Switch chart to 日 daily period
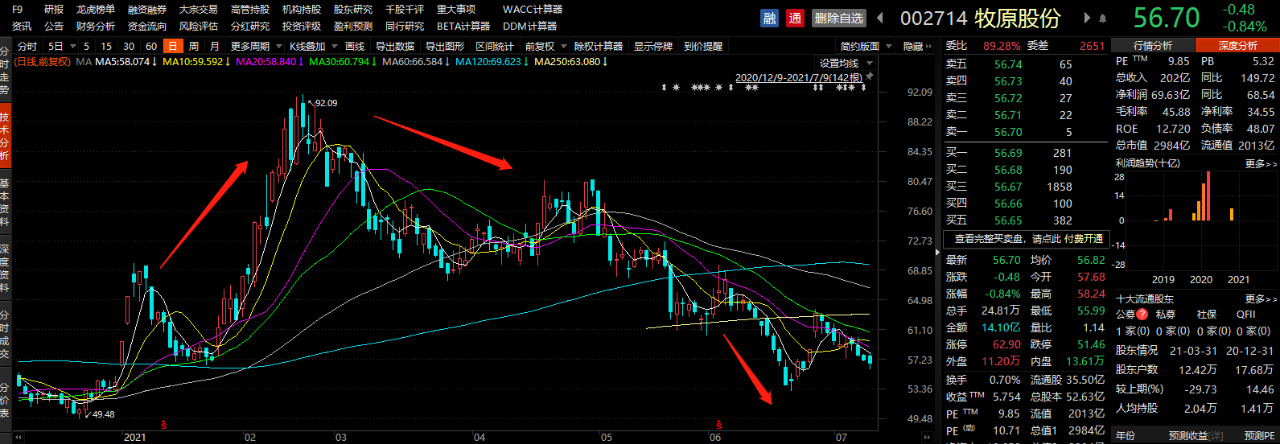The image size is (1280, 444). point(173,47)
